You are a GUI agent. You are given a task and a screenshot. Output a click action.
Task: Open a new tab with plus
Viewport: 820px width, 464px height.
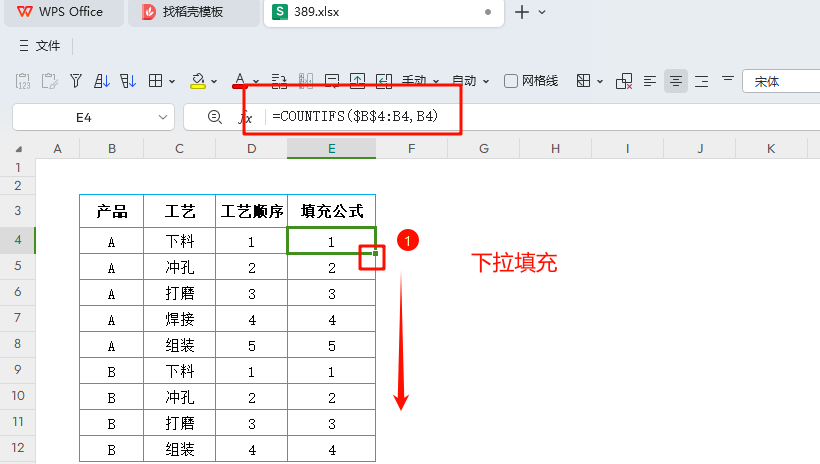(x=521, y=12)
